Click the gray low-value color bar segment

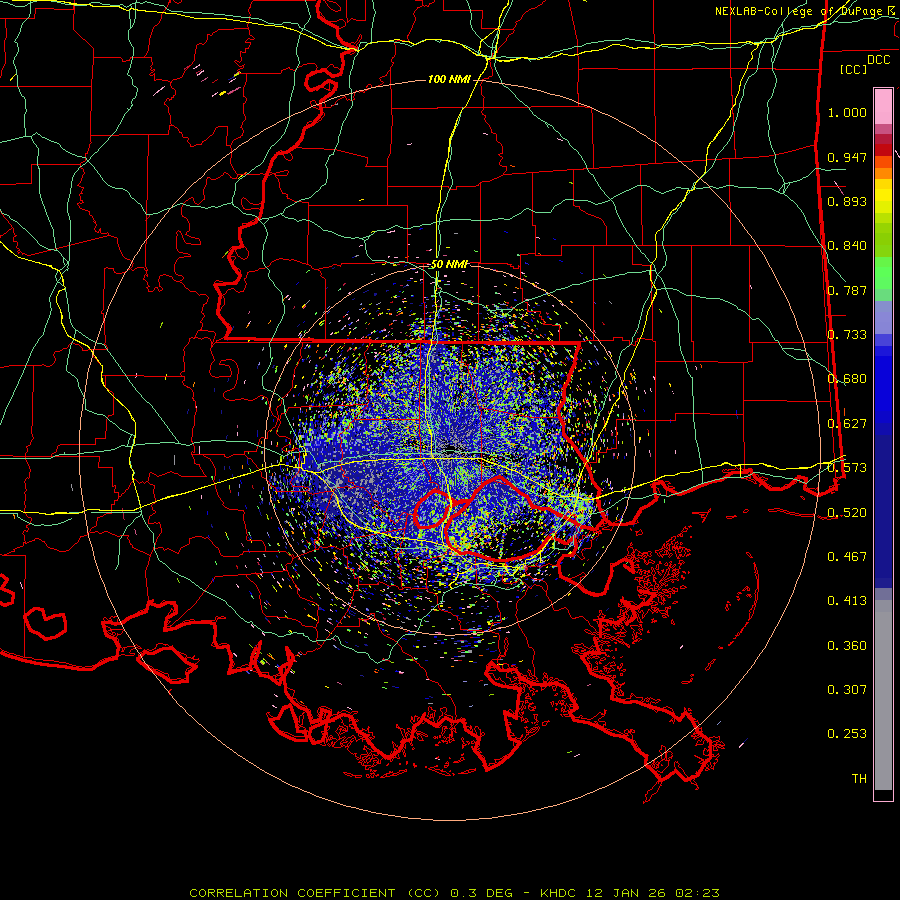[883, 695]
